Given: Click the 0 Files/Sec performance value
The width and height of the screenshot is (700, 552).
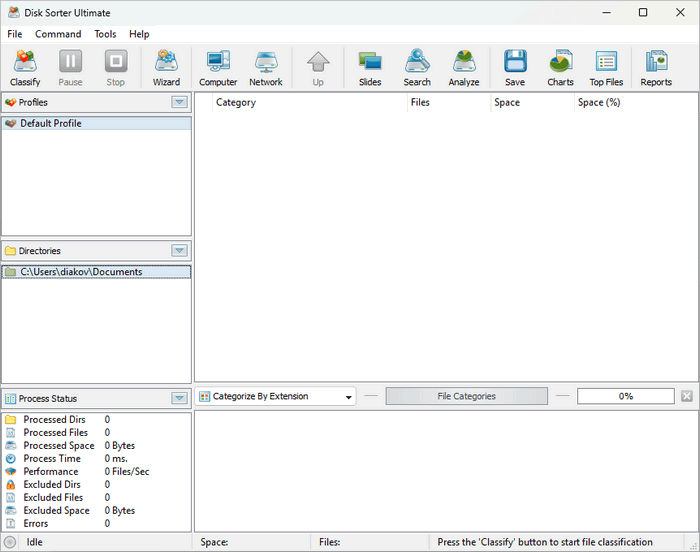Looking at the screenshot, I should [x=127, y=472].
